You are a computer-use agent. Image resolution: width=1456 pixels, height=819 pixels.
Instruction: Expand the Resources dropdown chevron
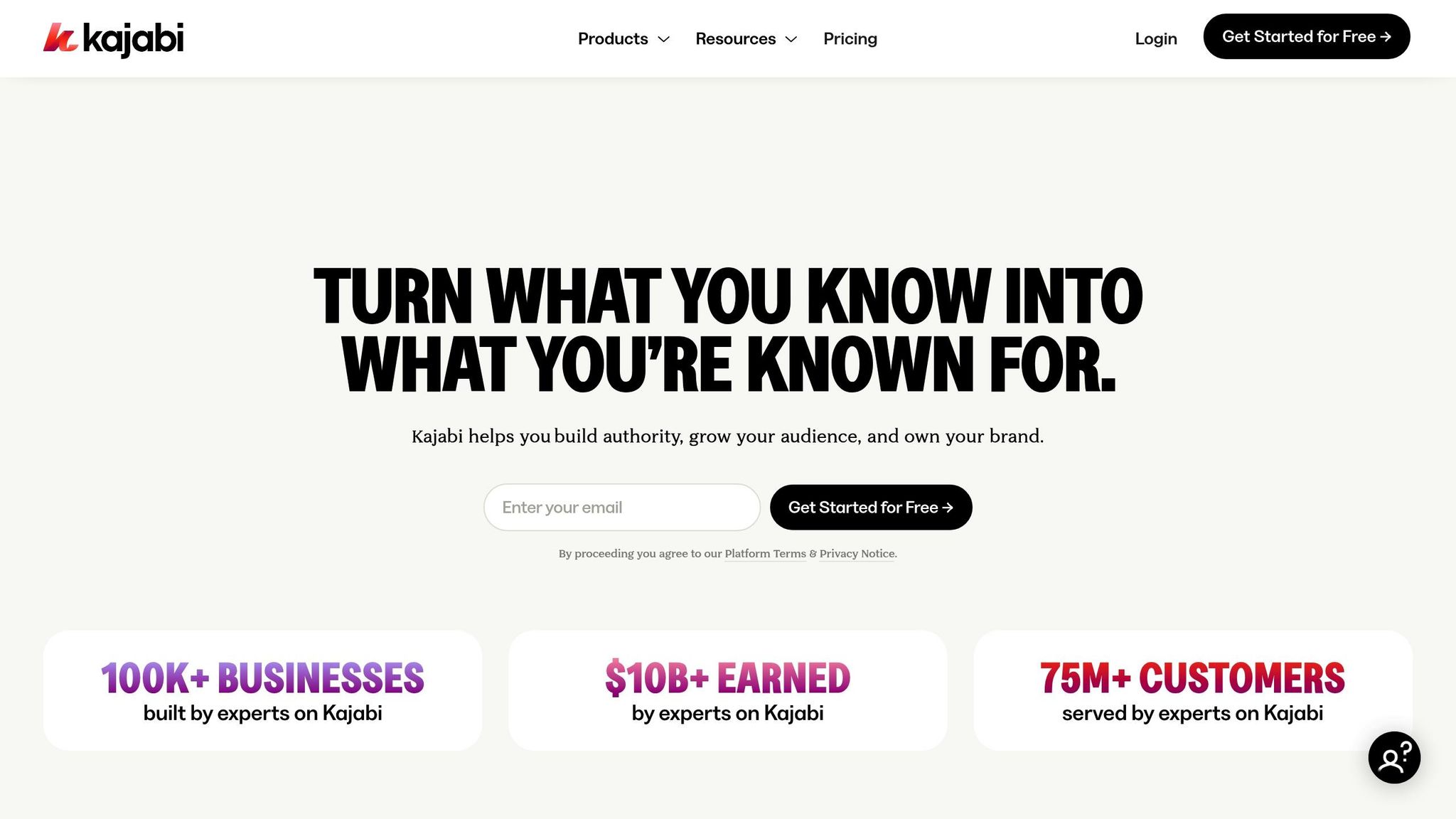(x=791, y=39)
